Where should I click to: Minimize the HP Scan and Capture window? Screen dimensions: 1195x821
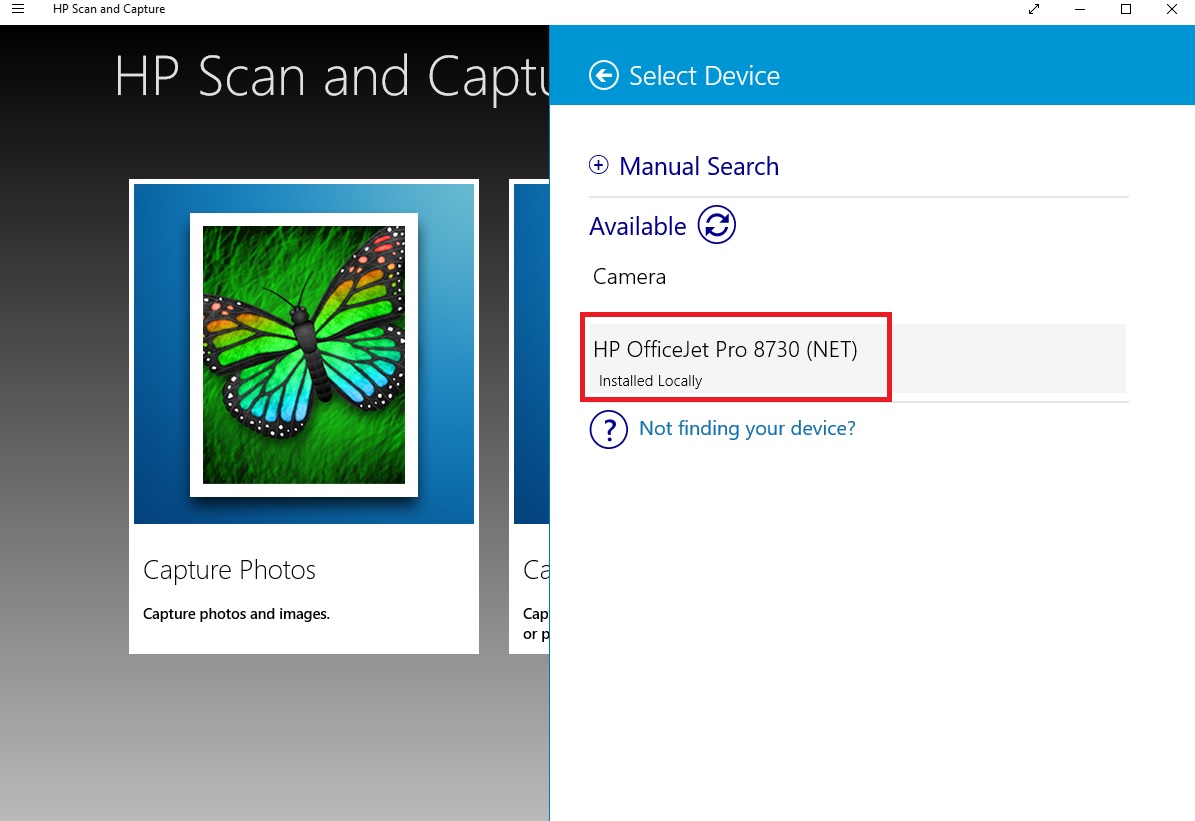[x=1080, y=9]
